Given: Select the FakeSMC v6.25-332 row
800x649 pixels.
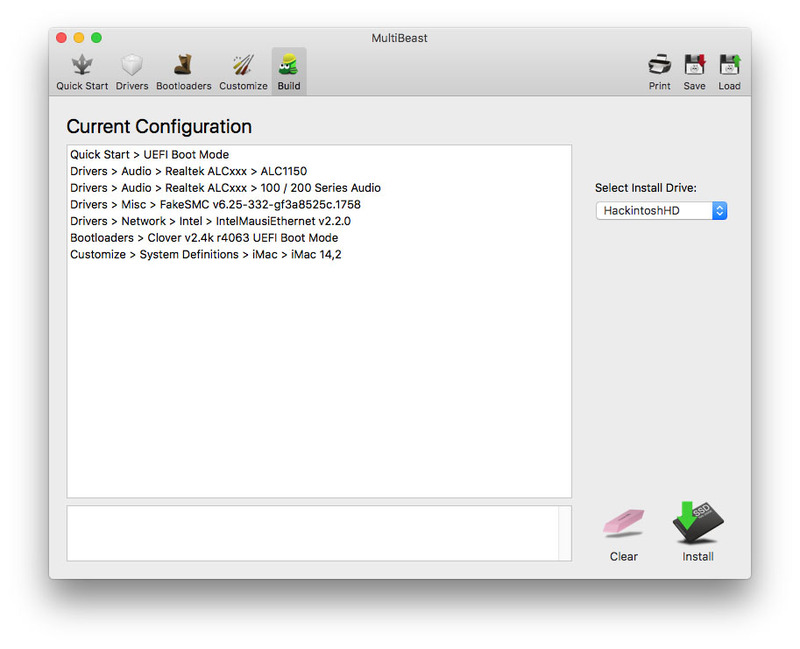Looking at the screenshot, I should coord(319,205).
